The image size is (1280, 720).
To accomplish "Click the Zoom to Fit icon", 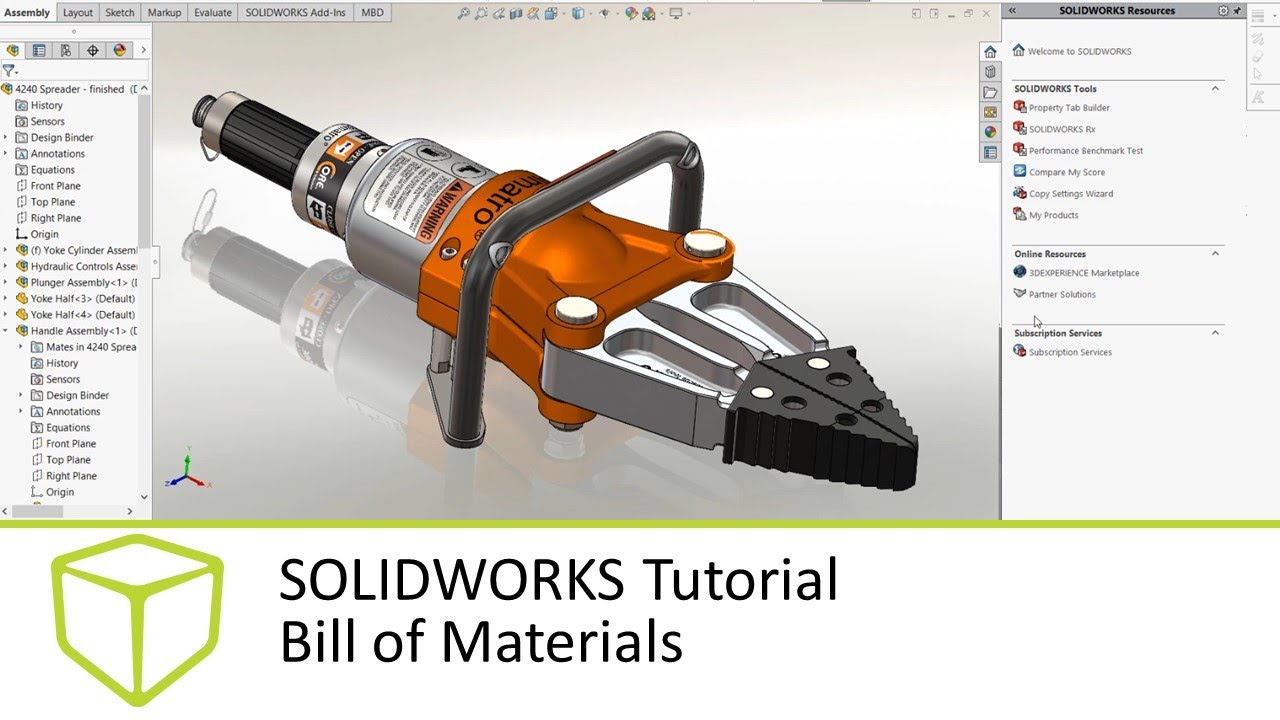I will click(x=464, y=13).
